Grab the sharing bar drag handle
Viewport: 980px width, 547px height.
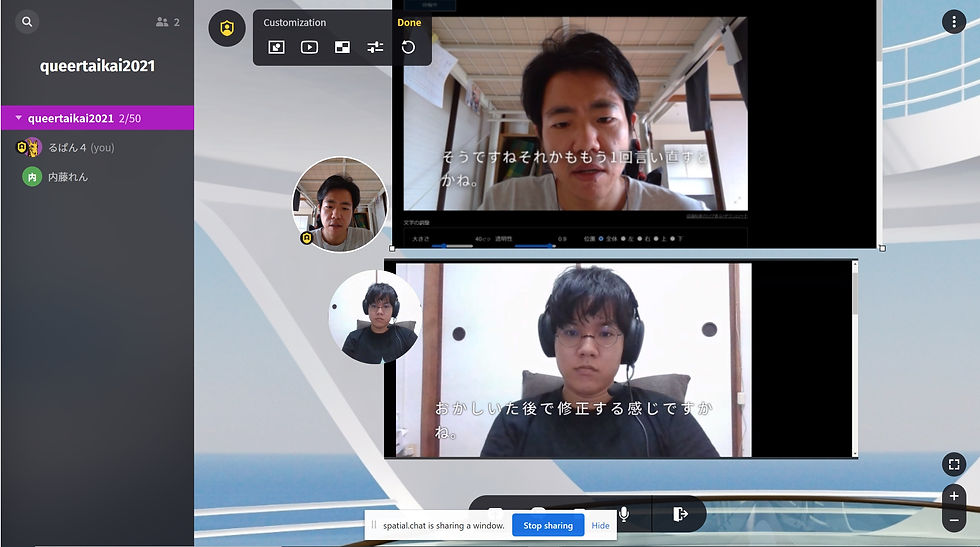click(x=374, y=525)
